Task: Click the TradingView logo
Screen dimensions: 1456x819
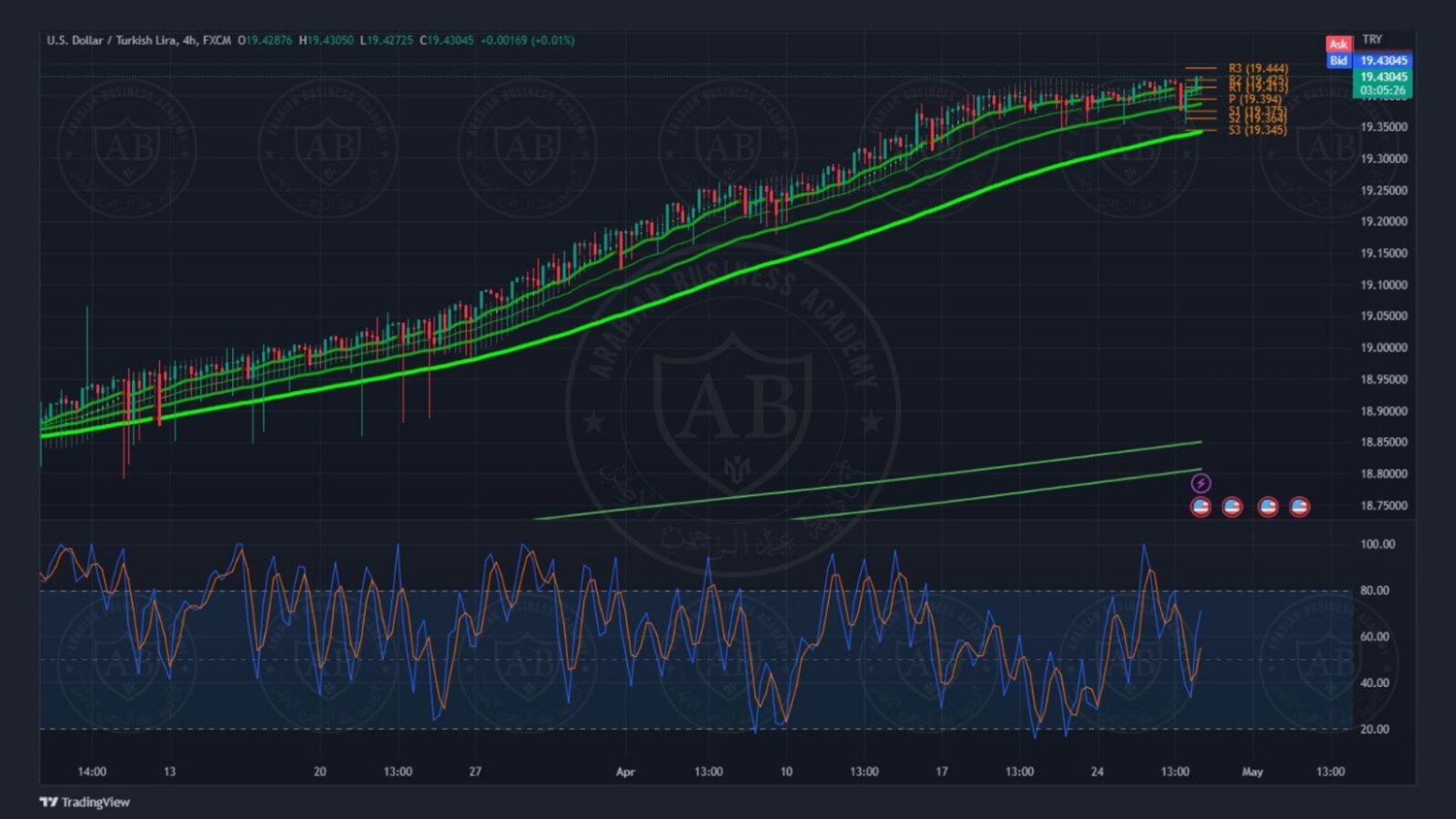Action: click(84, 803)
